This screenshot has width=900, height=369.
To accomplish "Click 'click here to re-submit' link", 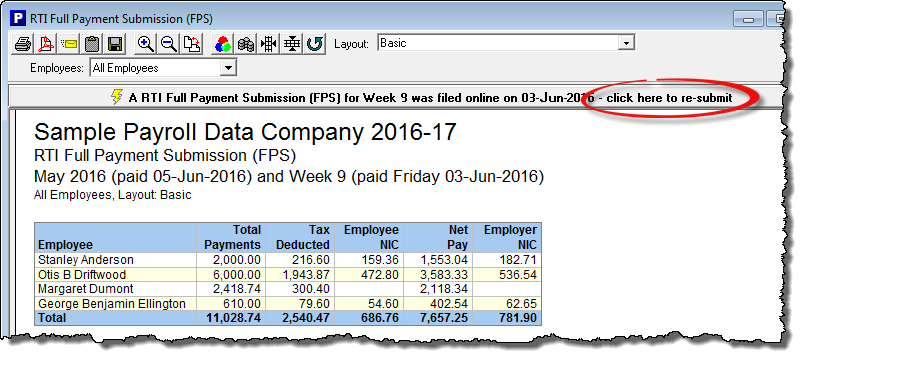I will (x=669, y=98).
